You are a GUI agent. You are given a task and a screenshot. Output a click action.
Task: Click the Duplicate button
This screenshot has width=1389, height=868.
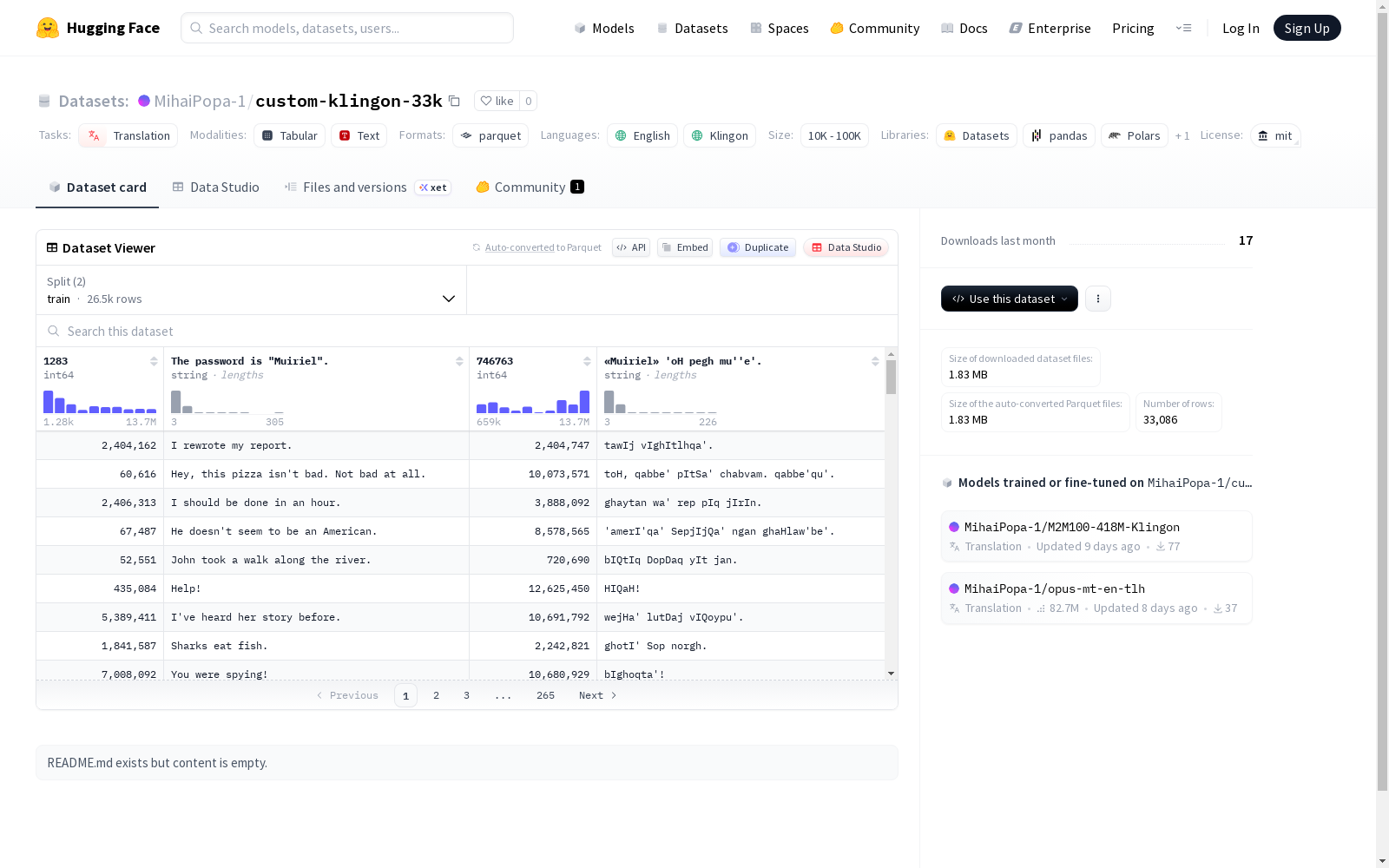pos(758,247)
